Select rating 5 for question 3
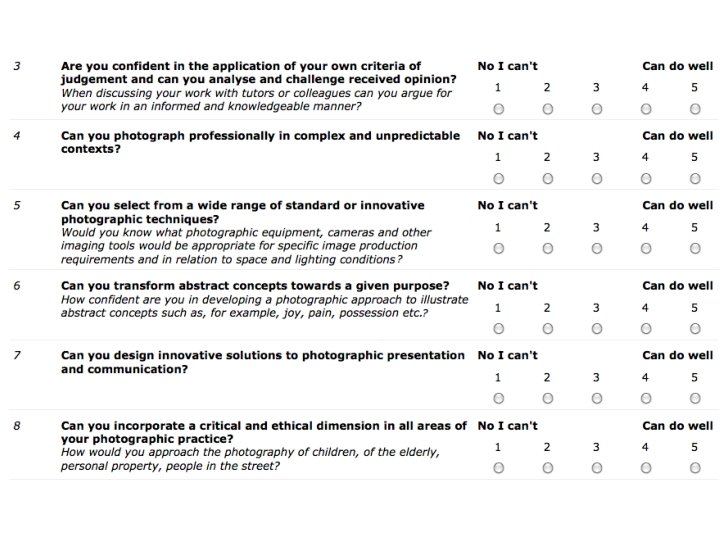The image size is (720, 540). click(x=695, y=109)
